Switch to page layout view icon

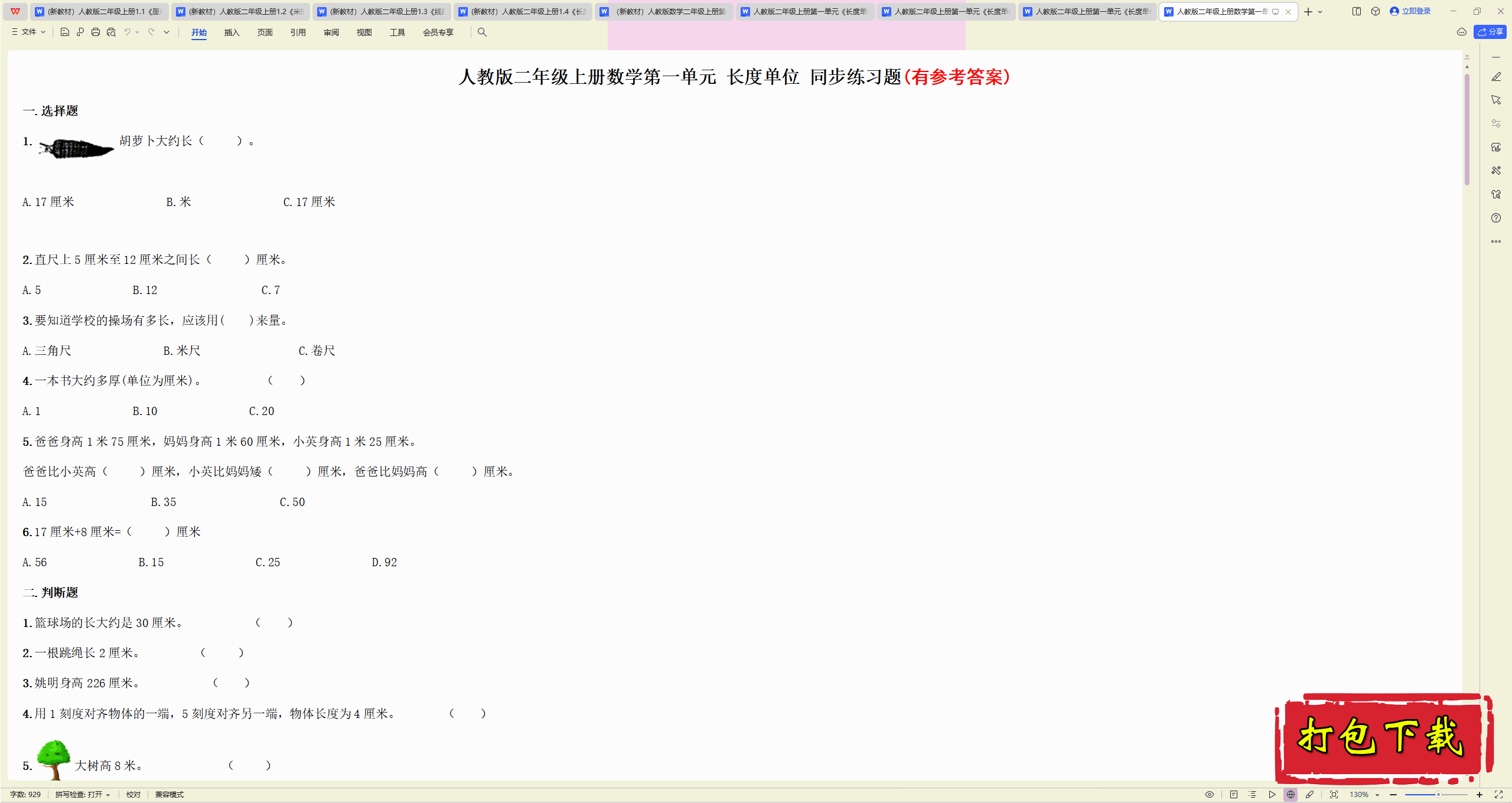click(1234, 795)
